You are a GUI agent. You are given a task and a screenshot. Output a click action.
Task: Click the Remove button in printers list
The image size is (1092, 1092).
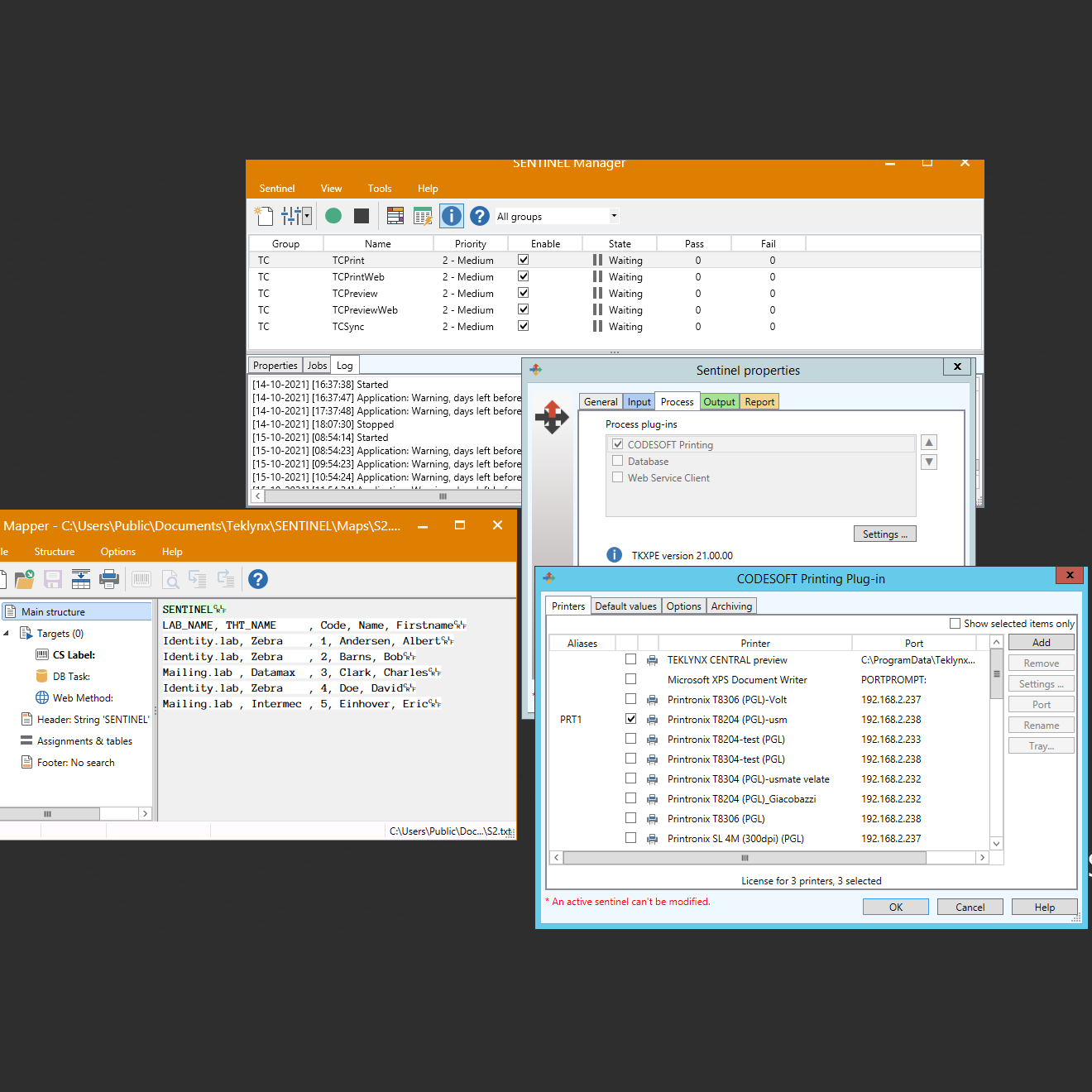click(1042, 663)
